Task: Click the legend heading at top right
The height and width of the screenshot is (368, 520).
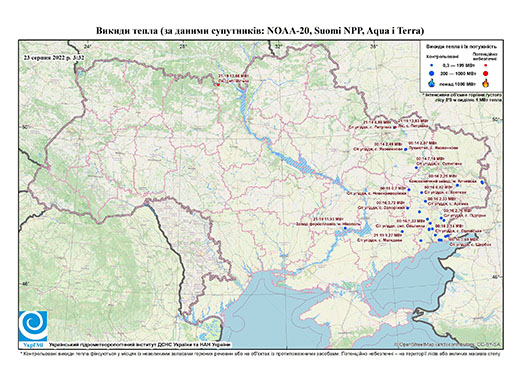Action: (x=462, y=47)
